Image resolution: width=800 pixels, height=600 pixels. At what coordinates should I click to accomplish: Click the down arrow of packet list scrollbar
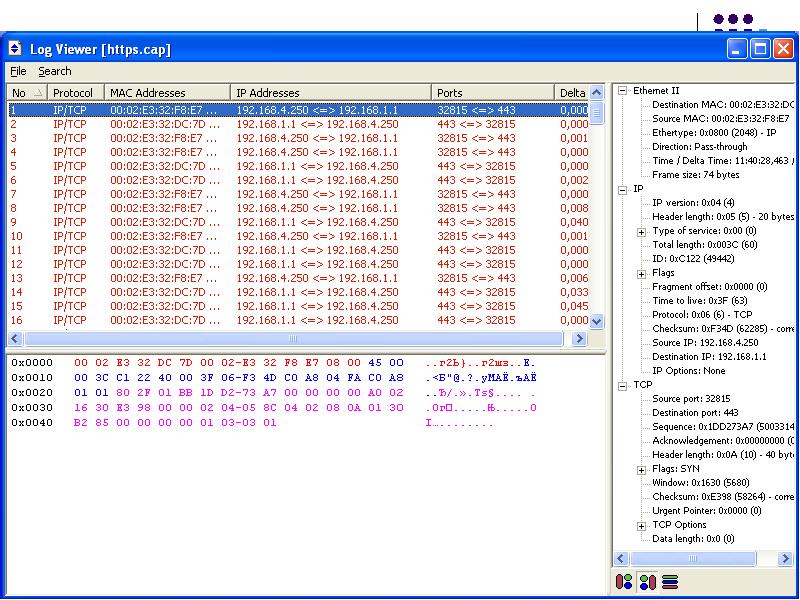click(x=597, y=321)
